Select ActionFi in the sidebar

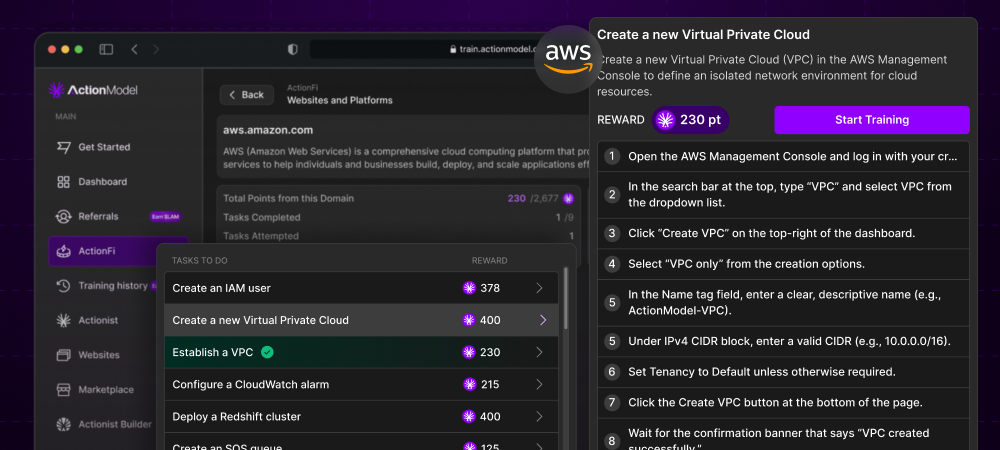118,251
